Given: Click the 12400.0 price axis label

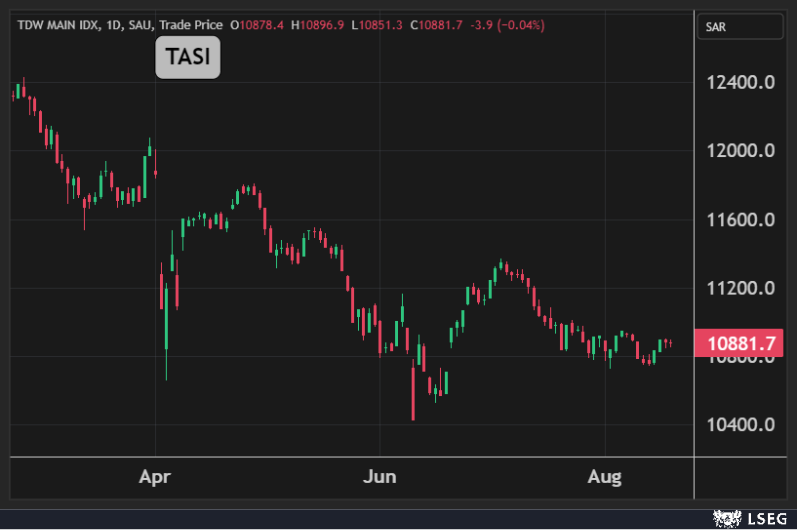Looking at the screenshot, I should 741,82.
